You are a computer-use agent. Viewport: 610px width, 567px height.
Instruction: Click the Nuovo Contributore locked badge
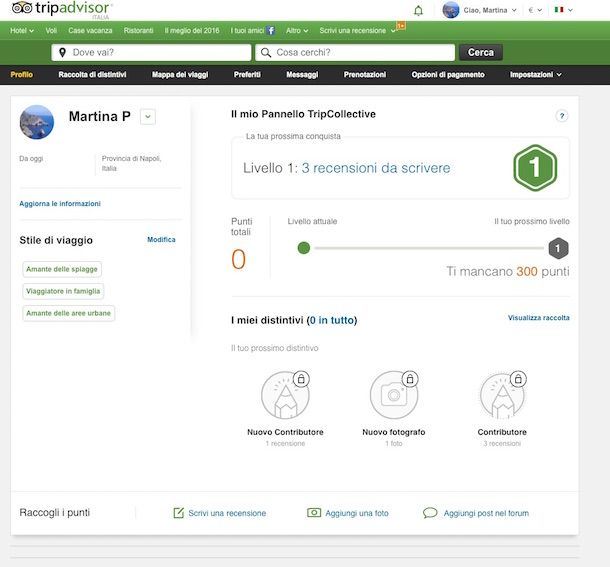click(285, 395)
